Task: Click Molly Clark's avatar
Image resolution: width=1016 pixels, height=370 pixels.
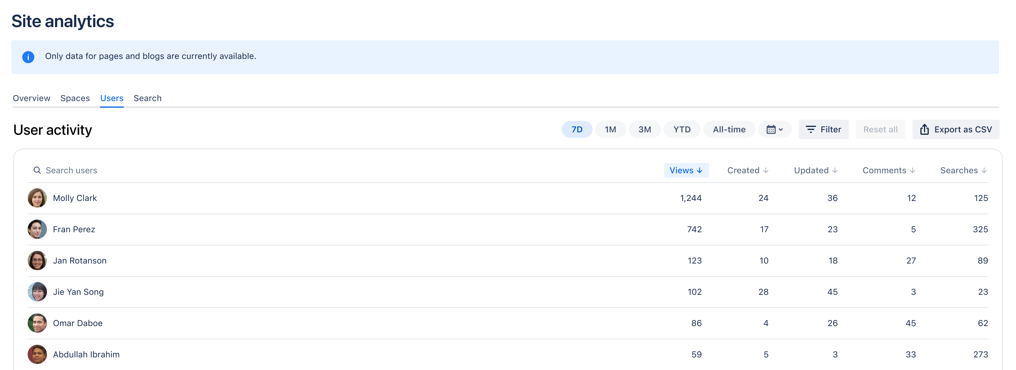Action: pos(37,198)
